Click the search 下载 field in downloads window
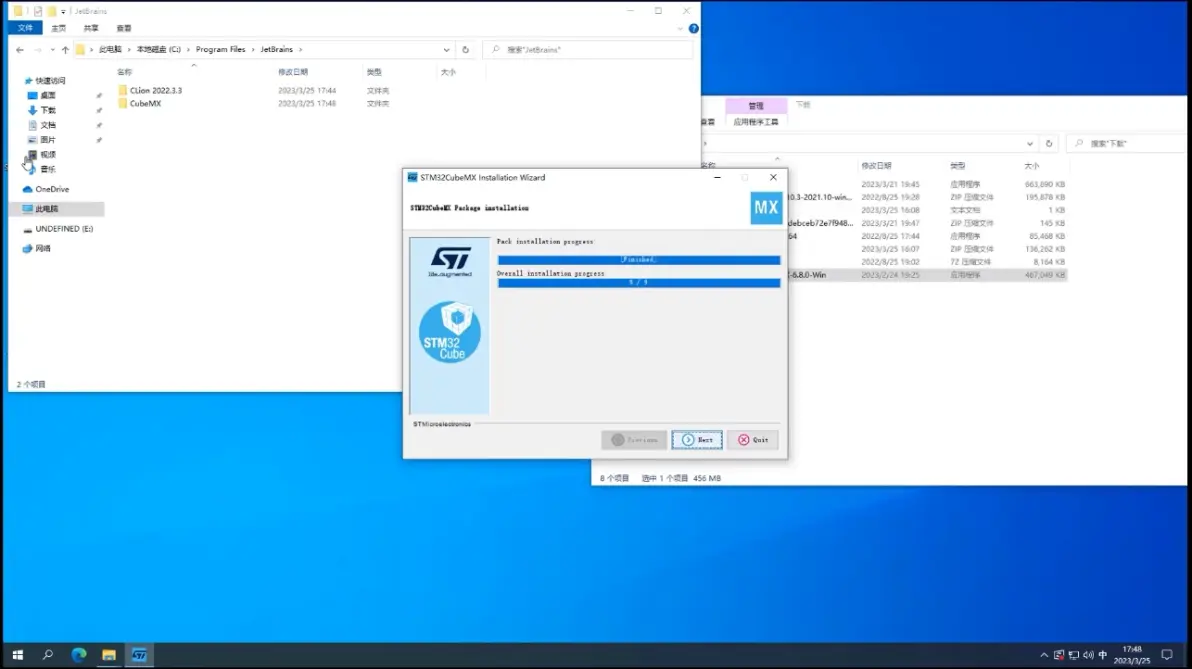Viewport: 1192px width, 669px height. [1127, 144]
